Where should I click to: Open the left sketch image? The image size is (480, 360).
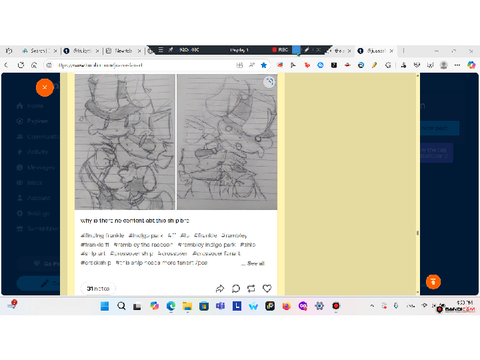tap(125, 142)
